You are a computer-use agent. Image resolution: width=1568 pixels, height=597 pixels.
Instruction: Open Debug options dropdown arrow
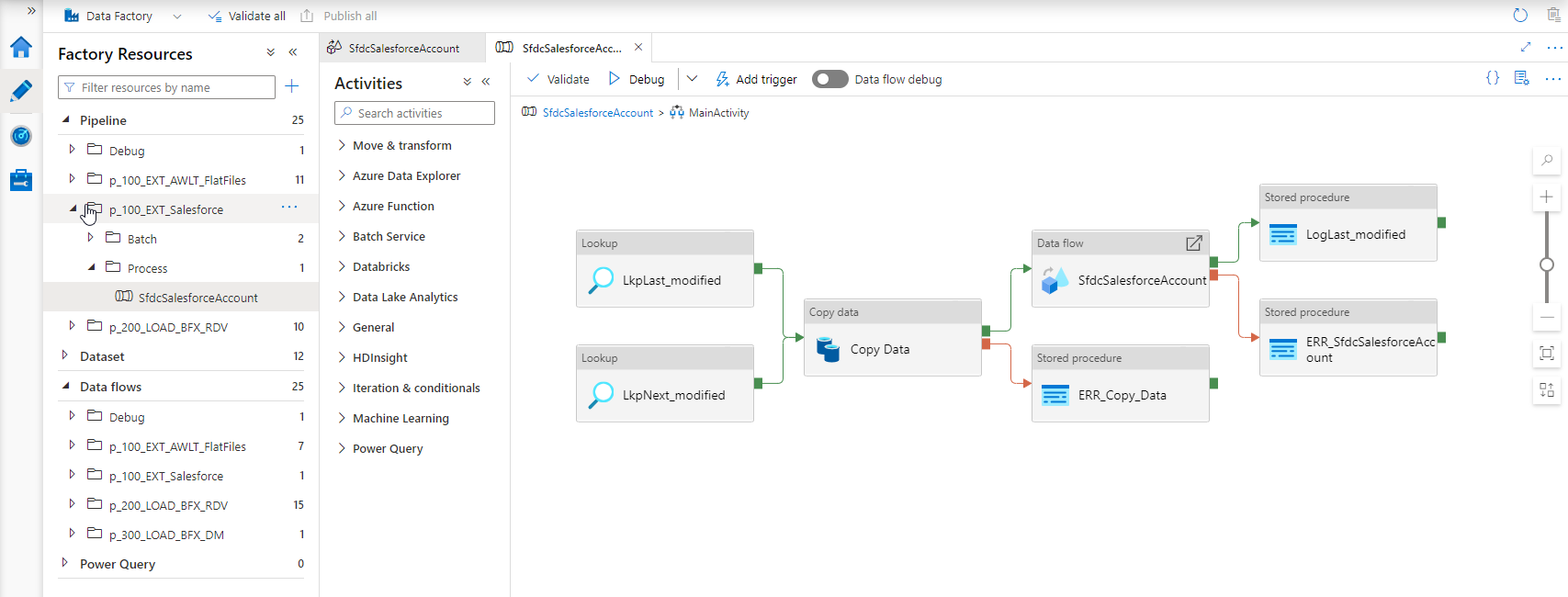[693, 79]
